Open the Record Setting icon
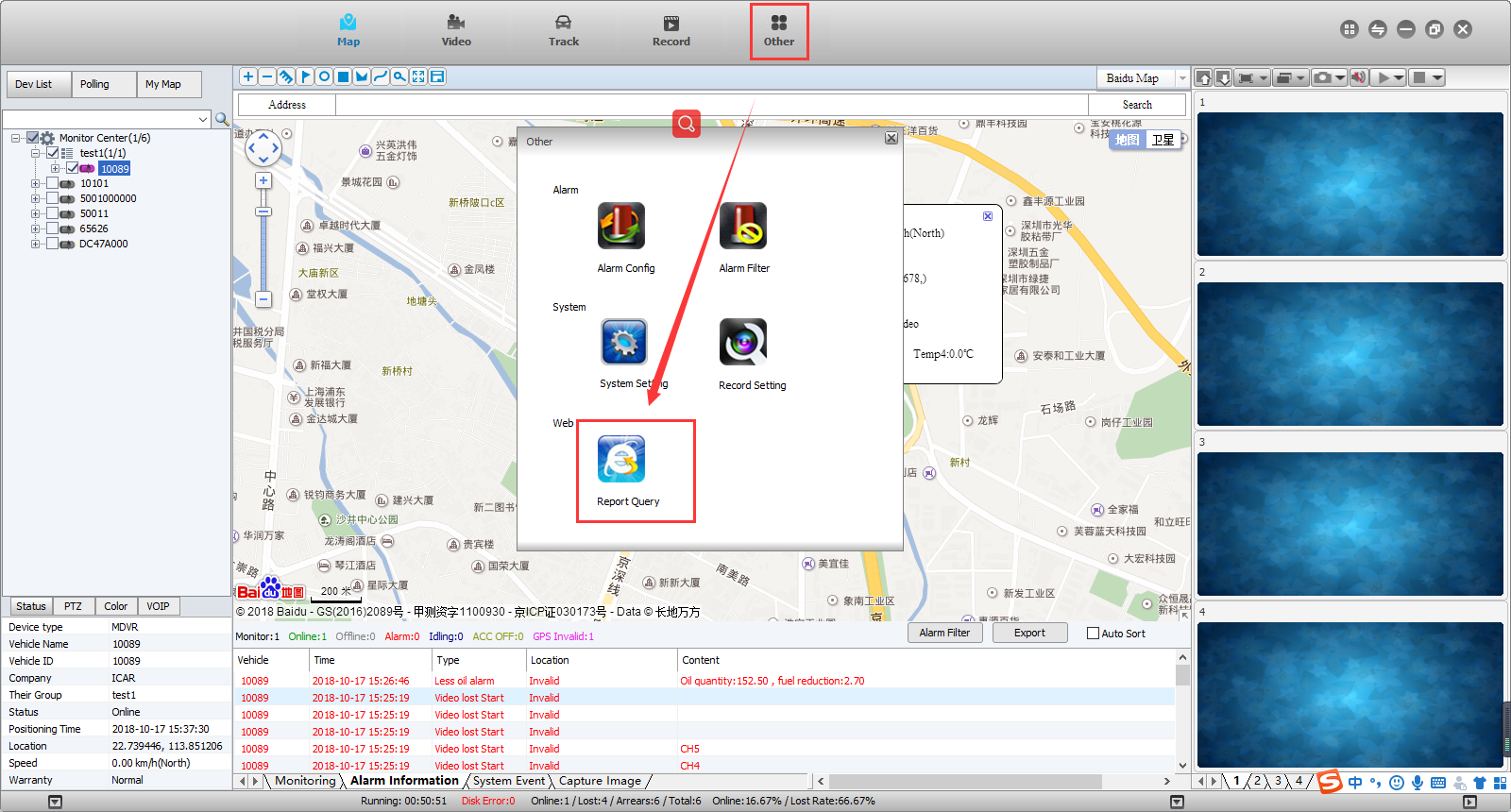 click(x=743, y=342)
